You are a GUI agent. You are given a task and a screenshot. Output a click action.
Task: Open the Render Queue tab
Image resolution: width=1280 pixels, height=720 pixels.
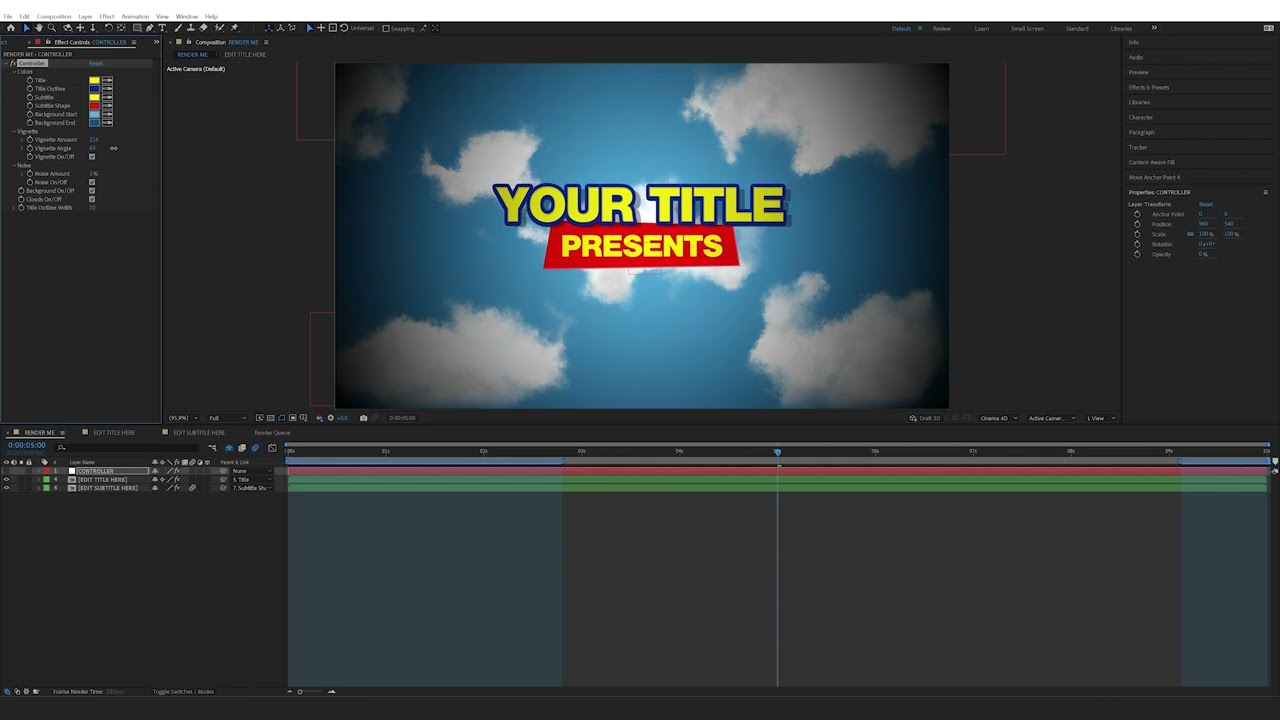pos(272,433)
